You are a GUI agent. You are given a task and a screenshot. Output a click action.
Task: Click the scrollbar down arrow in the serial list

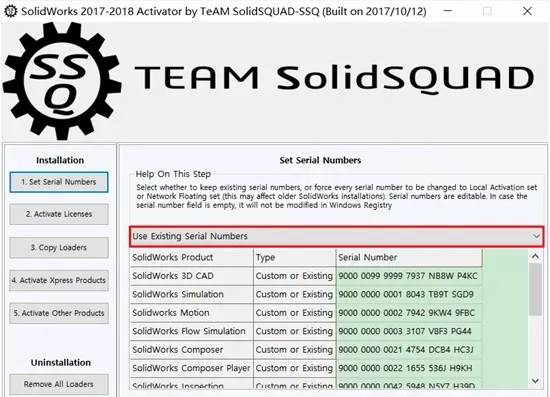[x=535, y=381]
